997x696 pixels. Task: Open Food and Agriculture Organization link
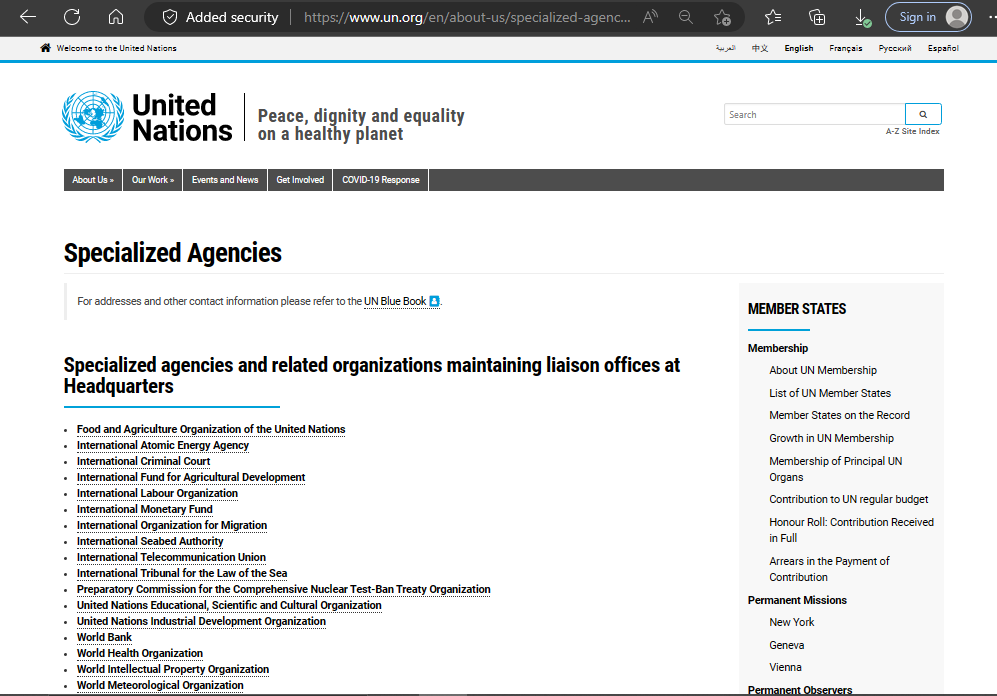pyautogui.click(x=211, y=430)
